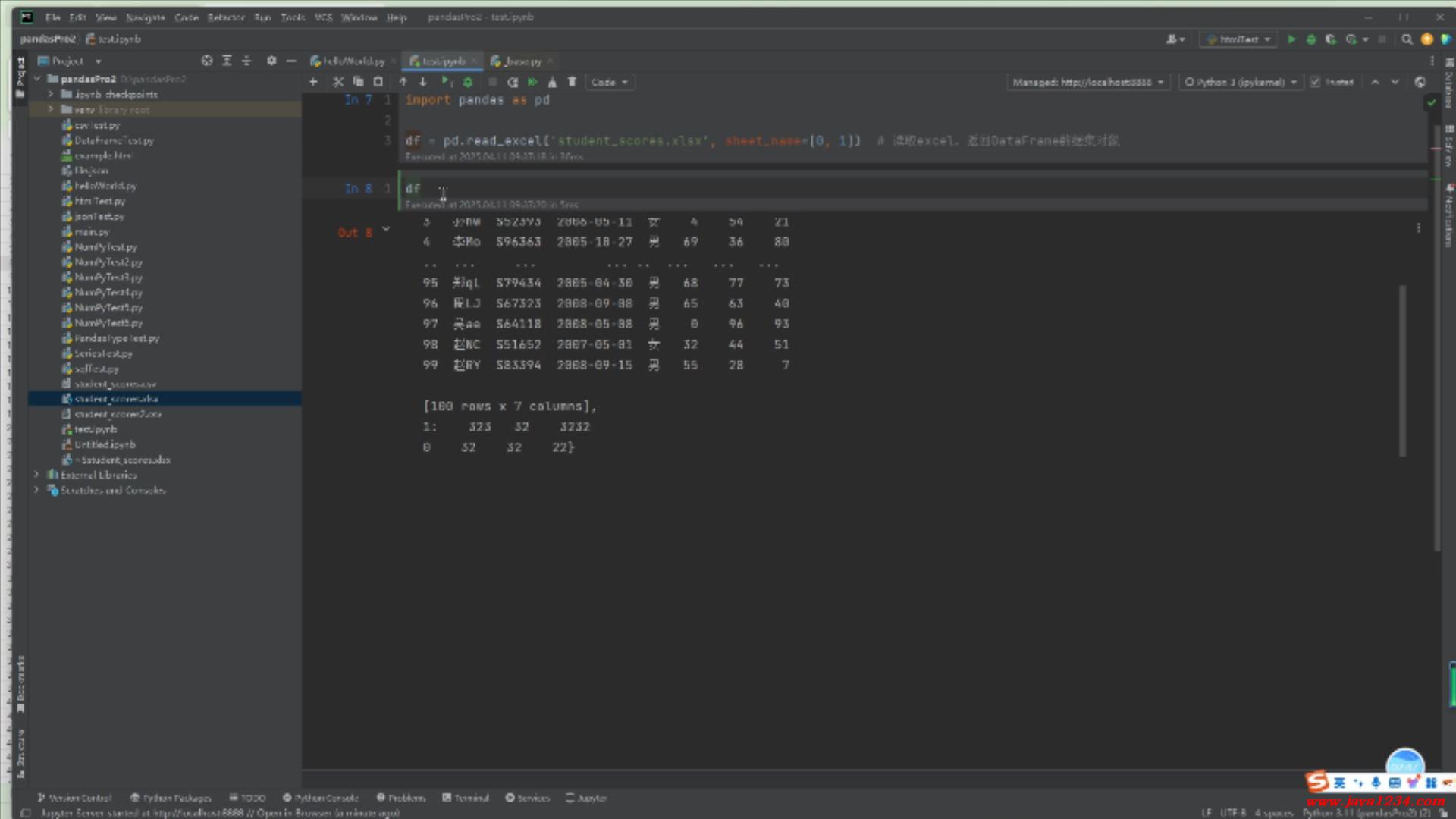Restart the Jupyter kernel
The height and width of the screenshot is (819, 1456).
[513, 82]
